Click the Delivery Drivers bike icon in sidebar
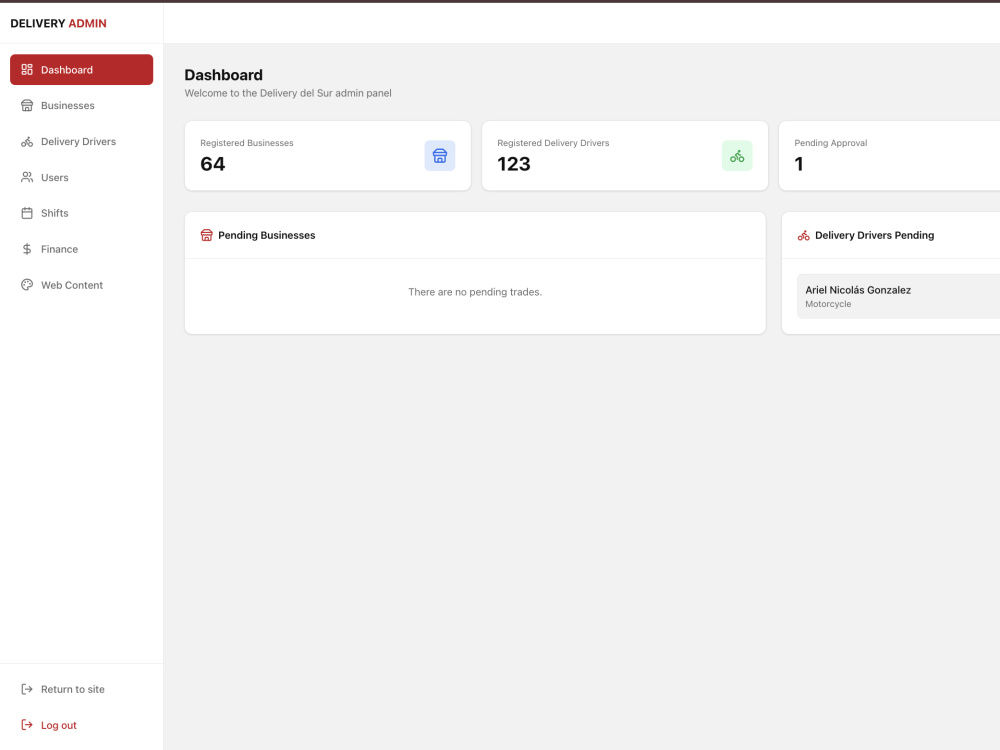Viewport: 1000px width, 750px height. [27, 142]
